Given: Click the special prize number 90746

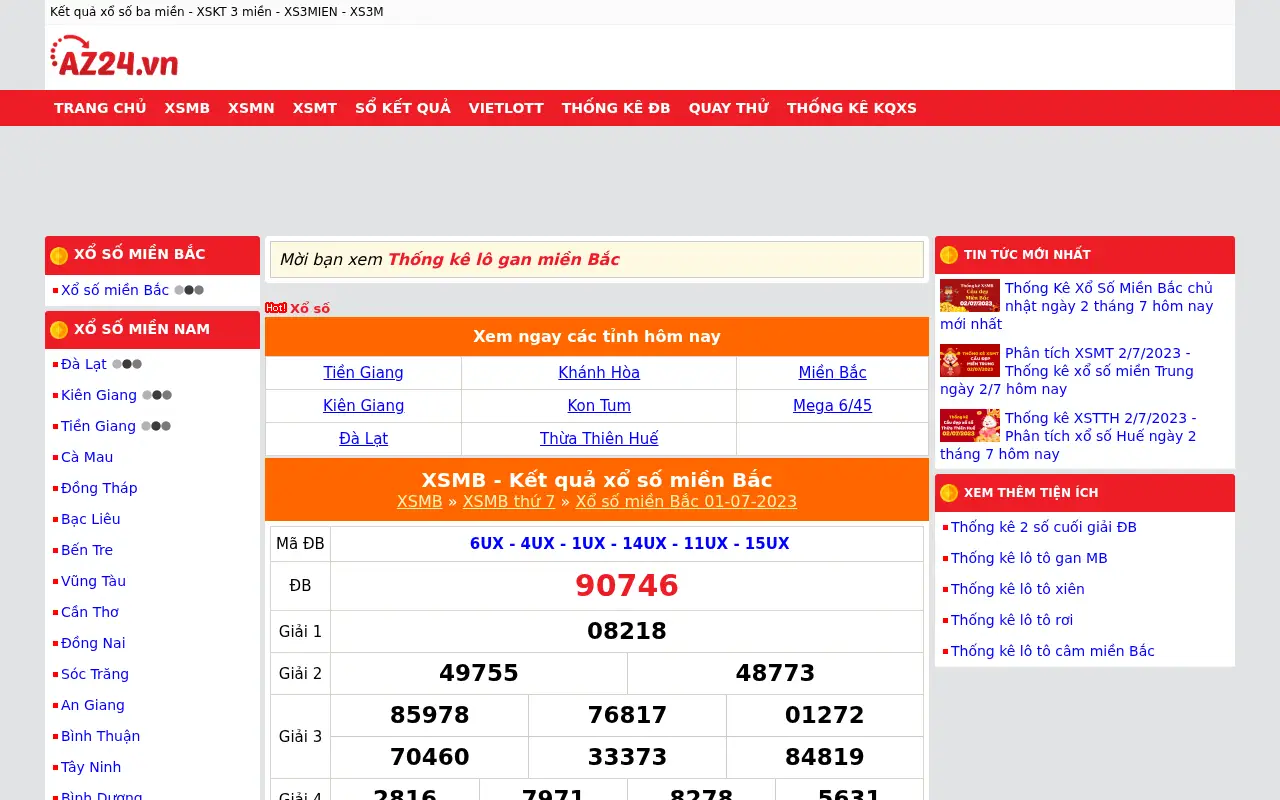Looking at the screenshot, I should coord(627,586).
